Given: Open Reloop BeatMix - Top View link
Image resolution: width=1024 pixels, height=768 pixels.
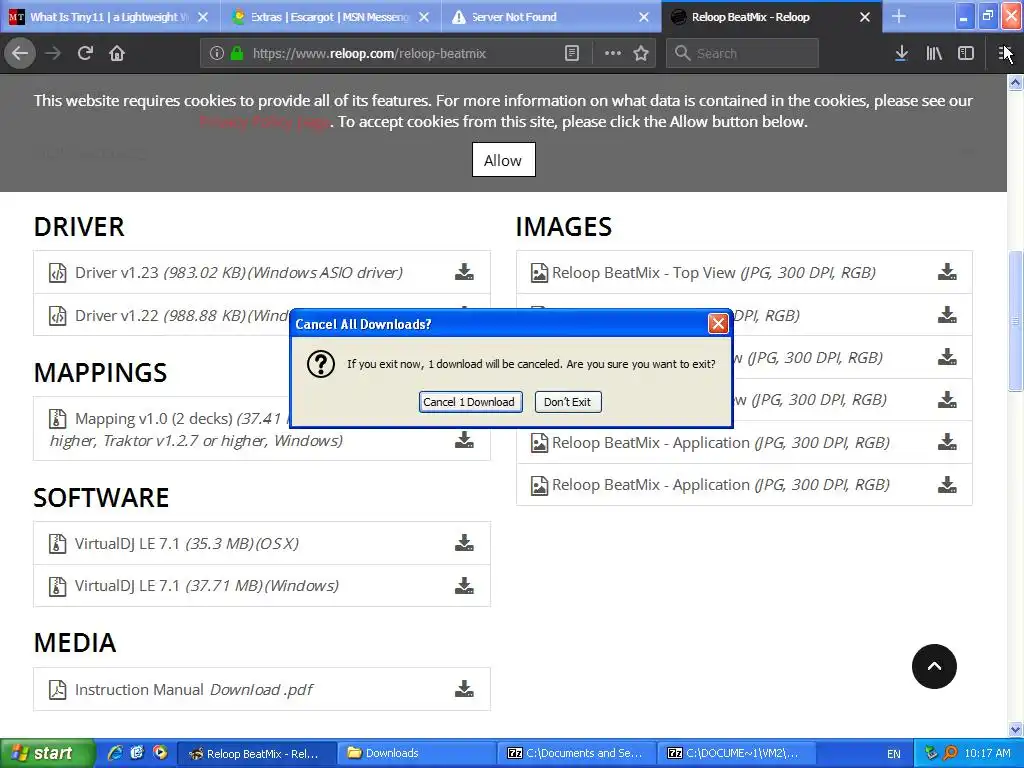Looking at the screenshot, I should (714, 272).
